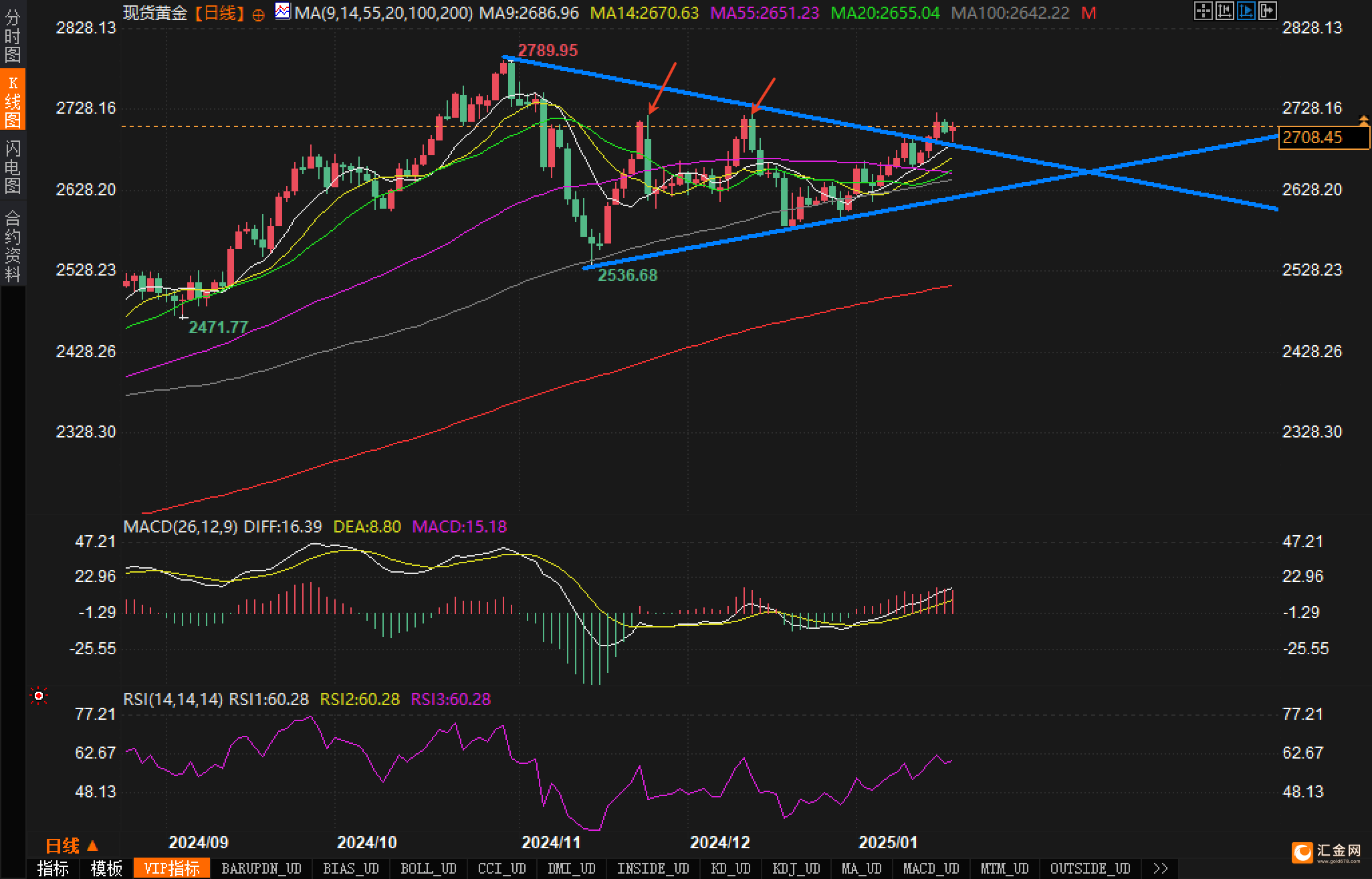Click the 2024/12 date on time axis
The width and height of the screenshot is (1372, 879).
(x=720, y=842)
